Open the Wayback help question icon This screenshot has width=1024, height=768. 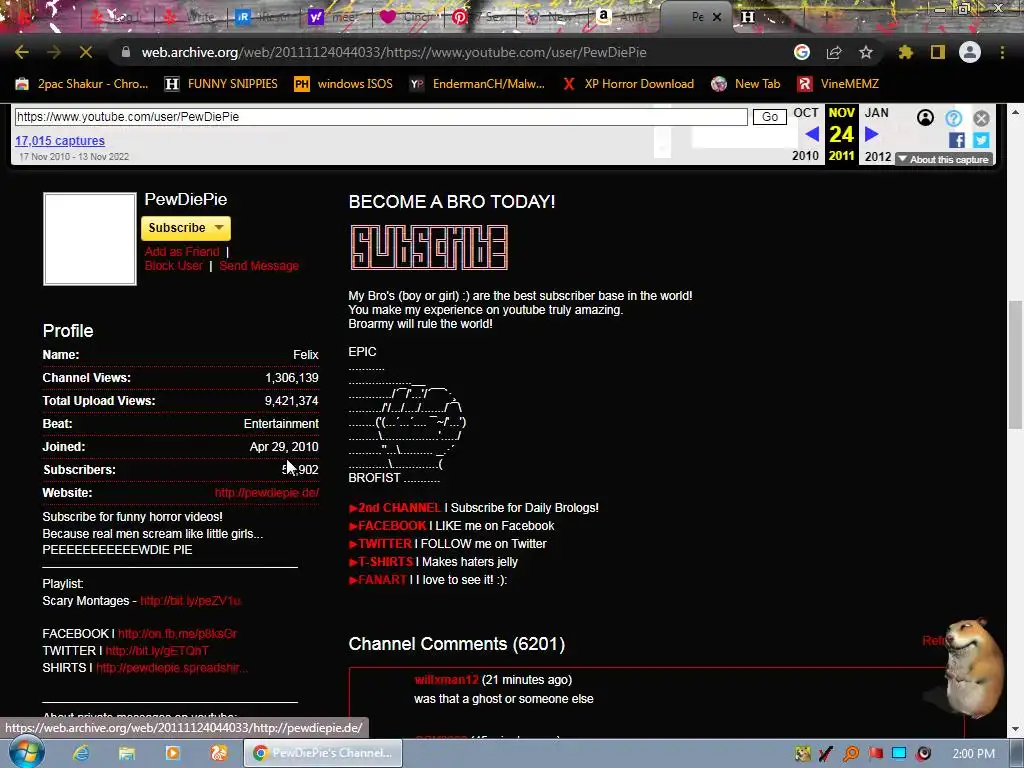click(x=953, y=118)
